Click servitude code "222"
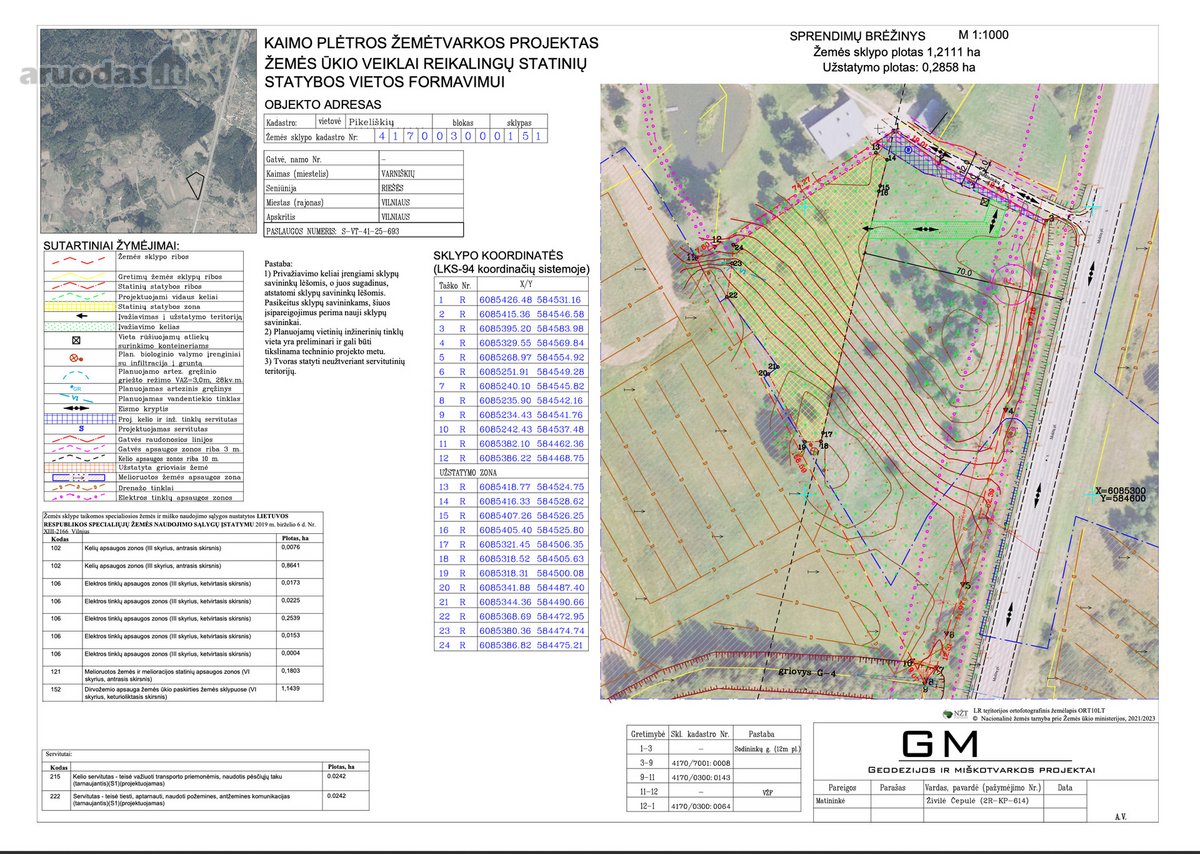This screenshot has height=854, width=1200. click(x=56, y=795)
